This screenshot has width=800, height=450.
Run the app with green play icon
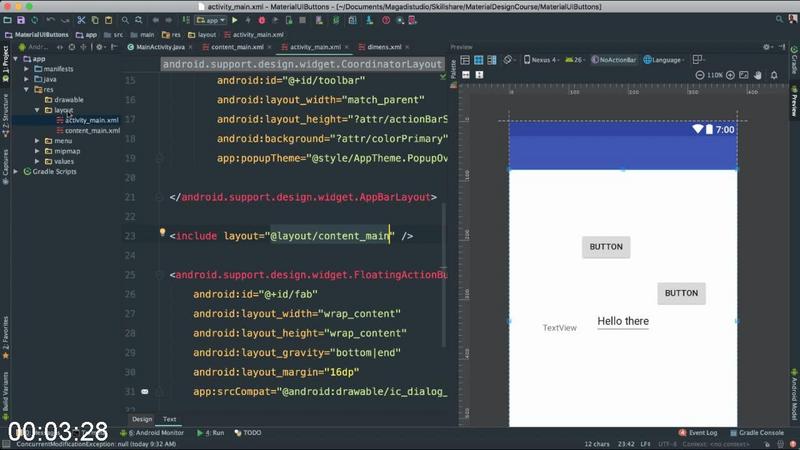pos(235,20)
